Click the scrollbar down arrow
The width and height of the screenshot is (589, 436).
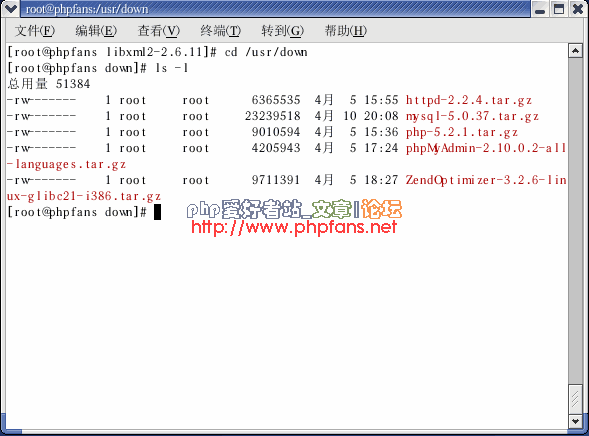575,421
